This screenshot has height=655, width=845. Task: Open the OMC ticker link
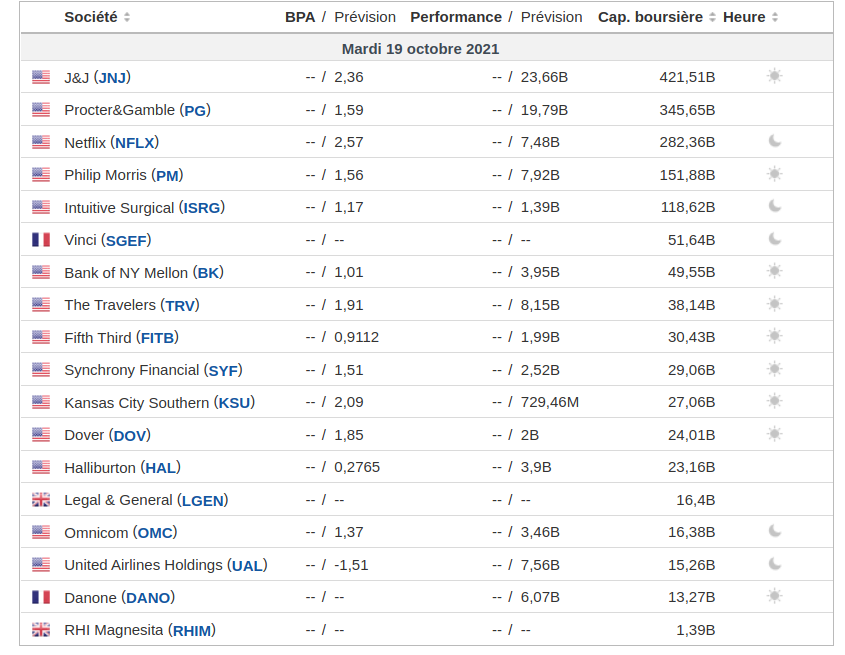coord(155,533)
